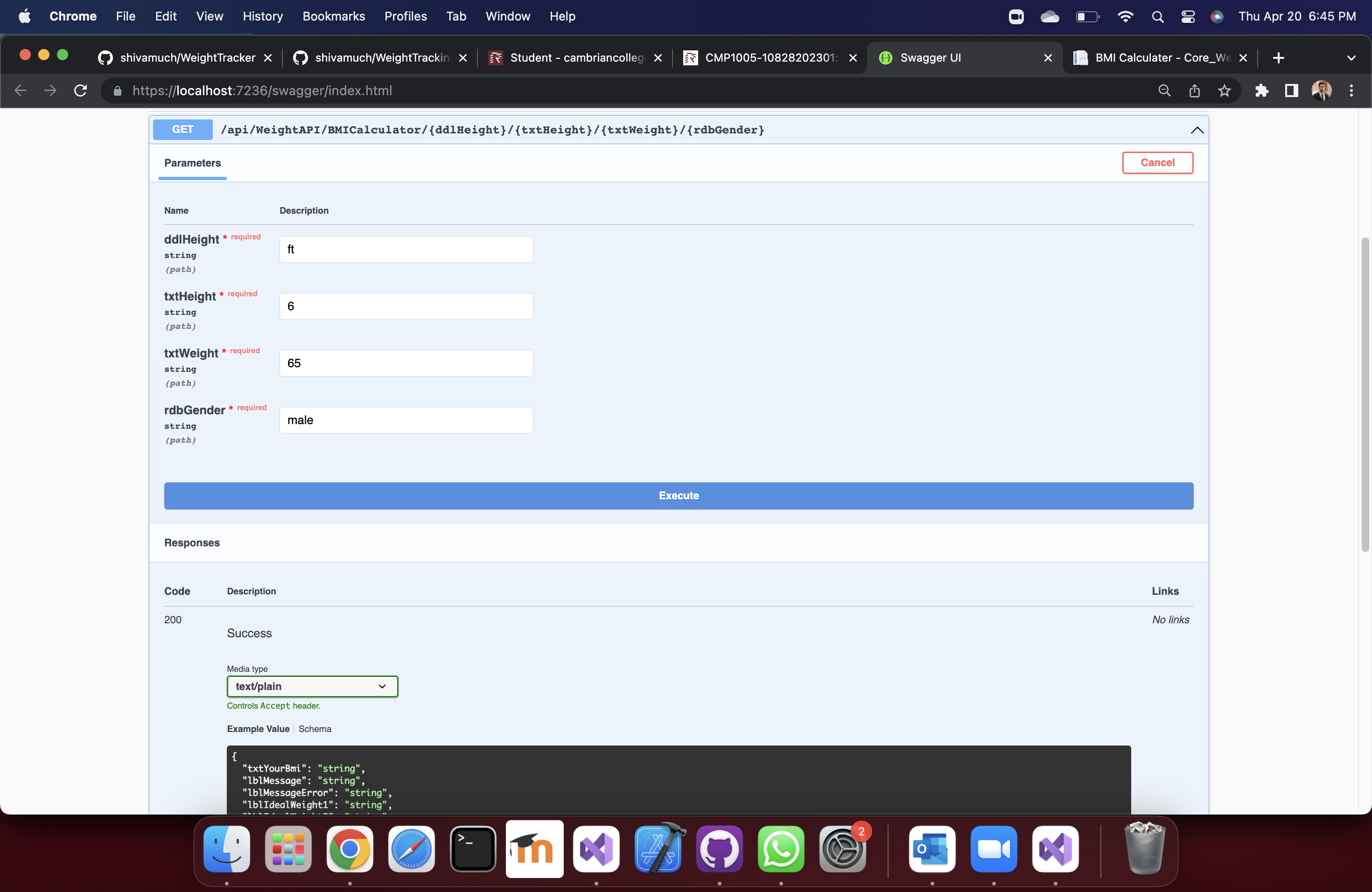Open the Bookmarks menu
Viewport: 1372px width, 892px height.
[x=334, y=16]
